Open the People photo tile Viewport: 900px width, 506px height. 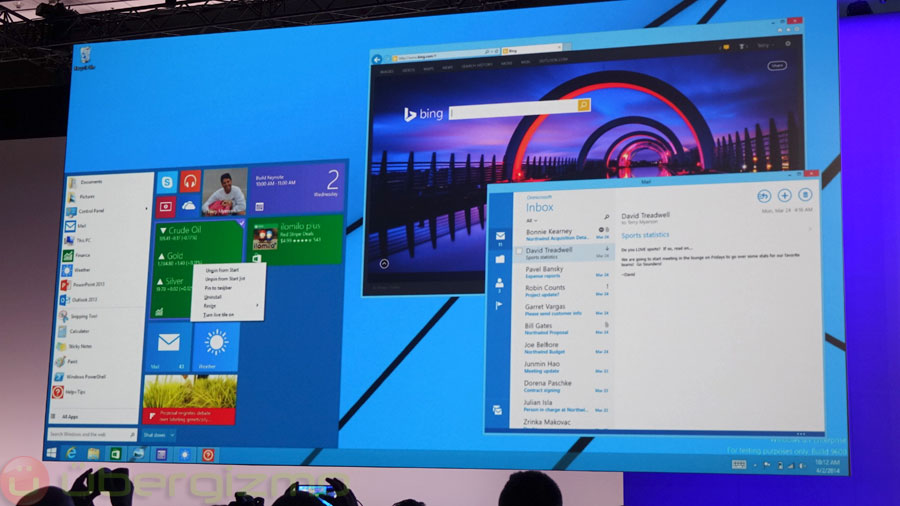tap(224, 192)
